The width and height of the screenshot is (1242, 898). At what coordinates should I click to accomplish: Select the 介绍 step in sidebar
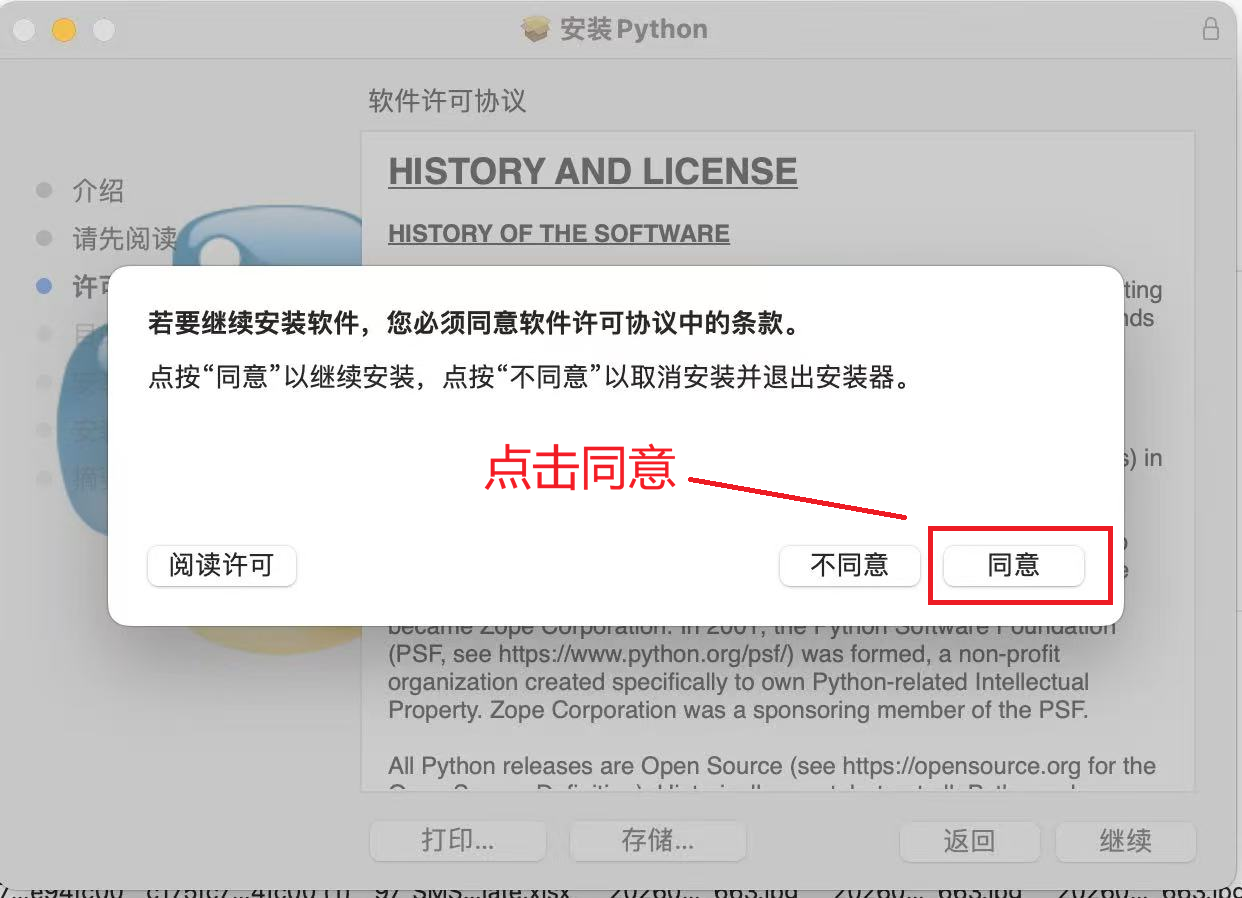[x=98, y=191]
